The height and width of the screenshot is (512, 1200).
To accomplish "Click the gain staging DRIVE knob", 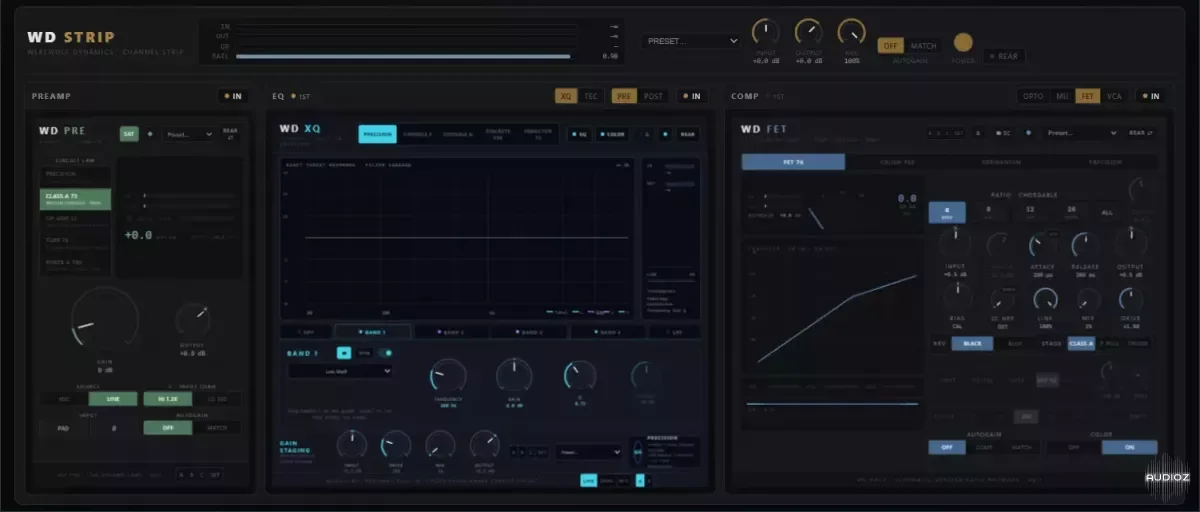I will click(396, 445).
